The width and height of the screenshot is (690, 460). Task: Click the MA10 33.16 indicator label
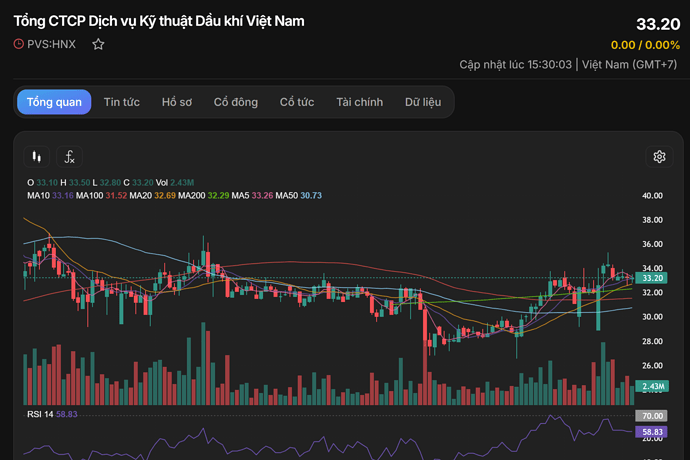[50, 195]
